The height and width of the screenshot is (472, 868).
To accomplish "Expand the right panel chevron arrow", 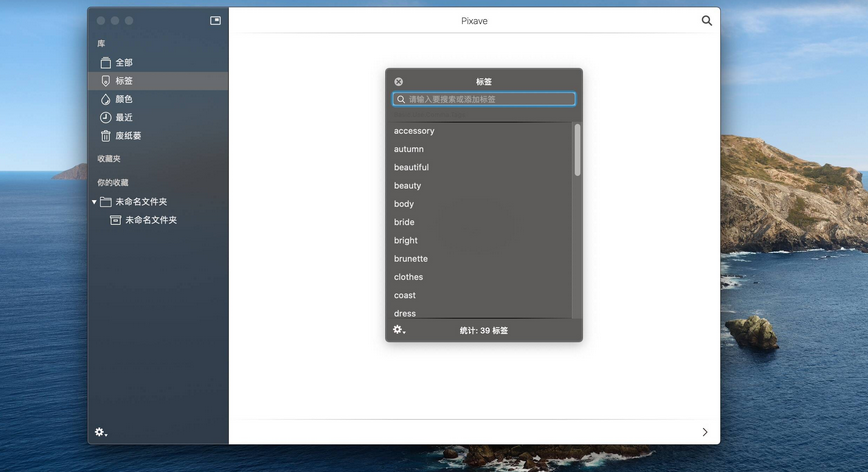I will (705, 432).
